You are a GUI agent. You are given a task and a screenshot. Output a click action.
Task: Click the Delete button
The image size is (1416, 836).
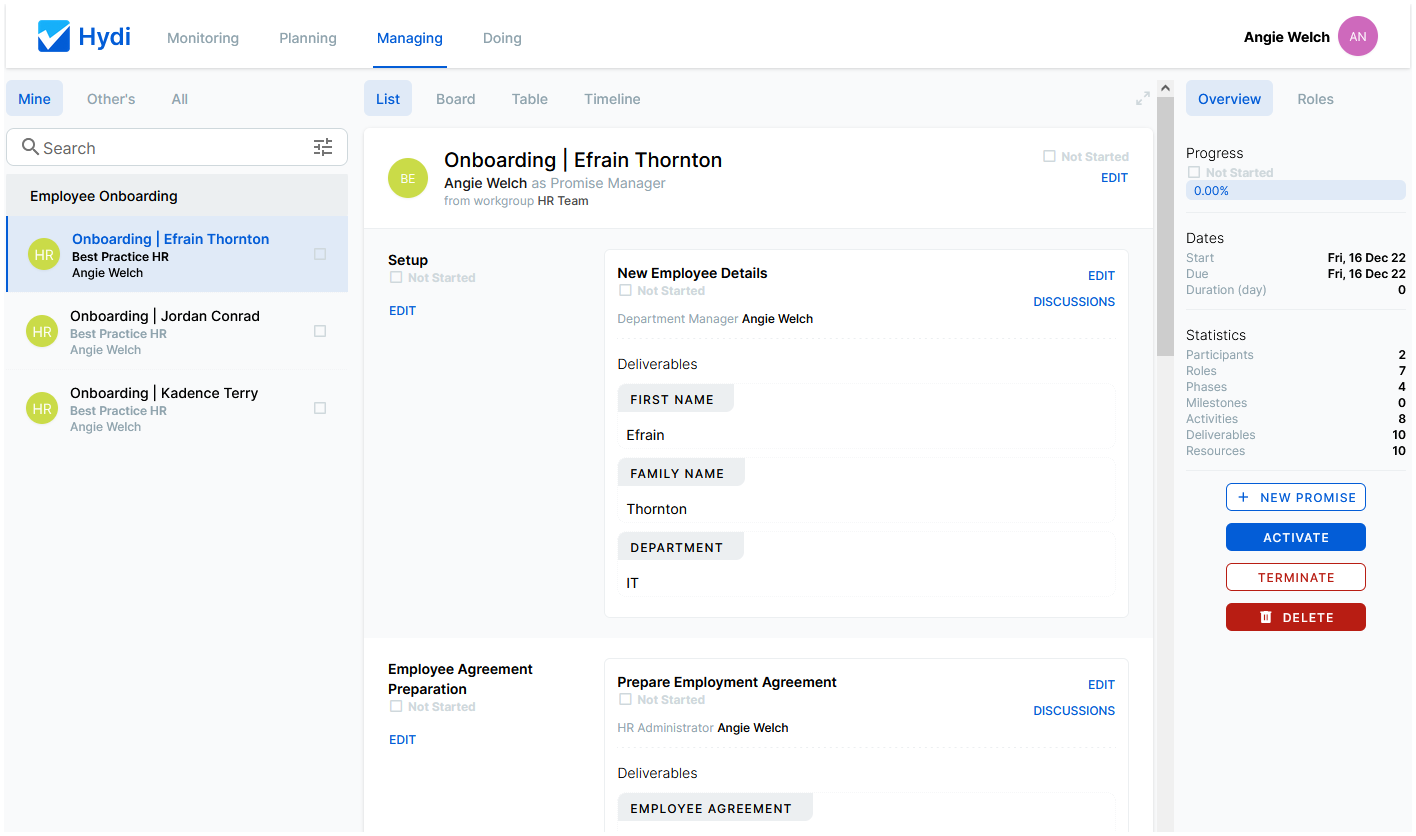pyautogui.click(x=1296, y=617)
